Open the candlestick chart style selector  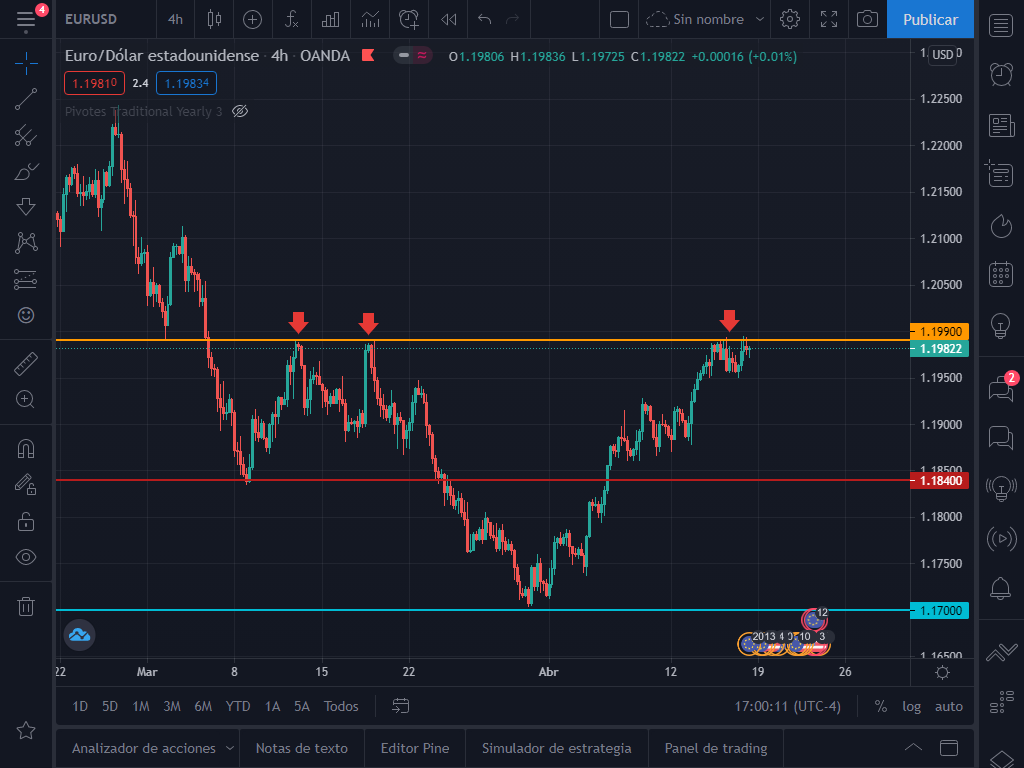[214, 20]
